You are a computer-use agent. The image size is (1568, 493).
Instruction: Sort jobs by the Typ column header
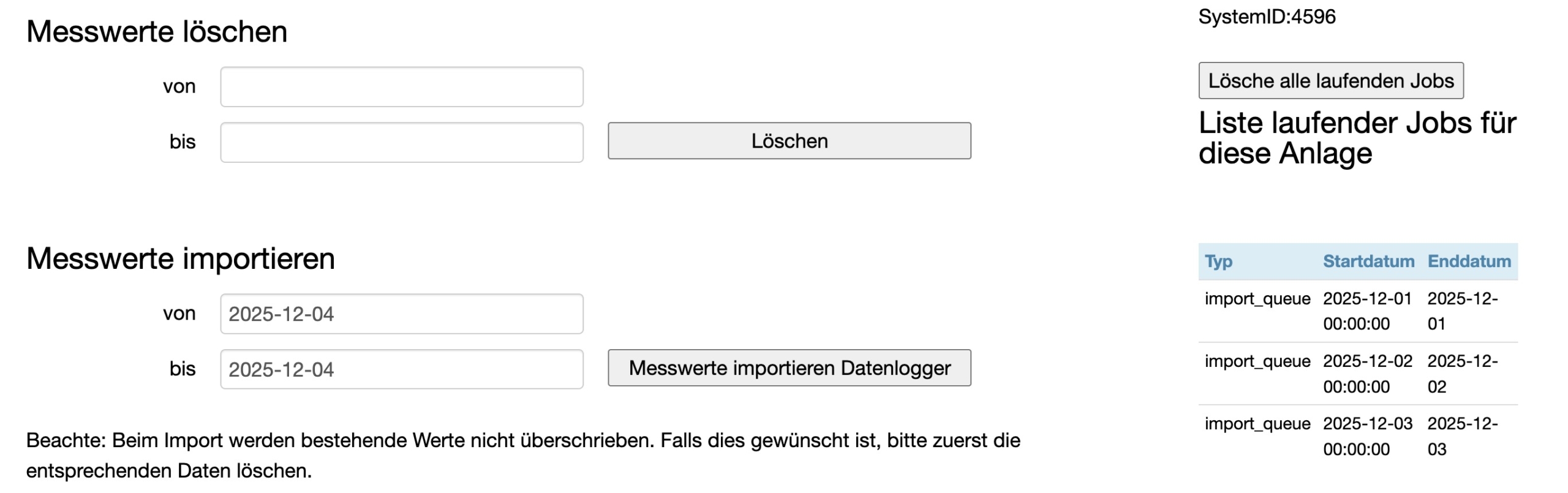tap(1218, 262)
